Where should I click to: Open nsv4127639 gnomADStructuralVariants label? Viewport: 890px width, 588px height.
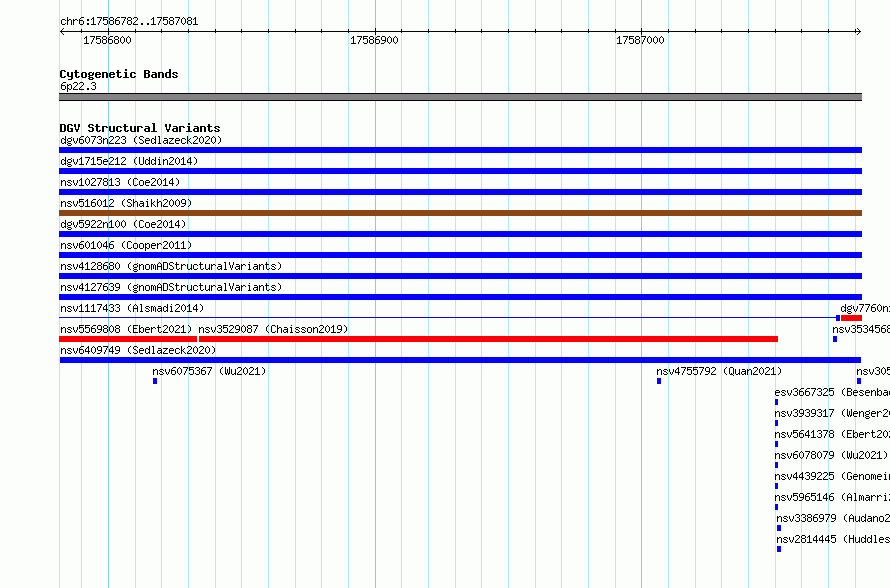pyautogui.click(x=171, y=287)
